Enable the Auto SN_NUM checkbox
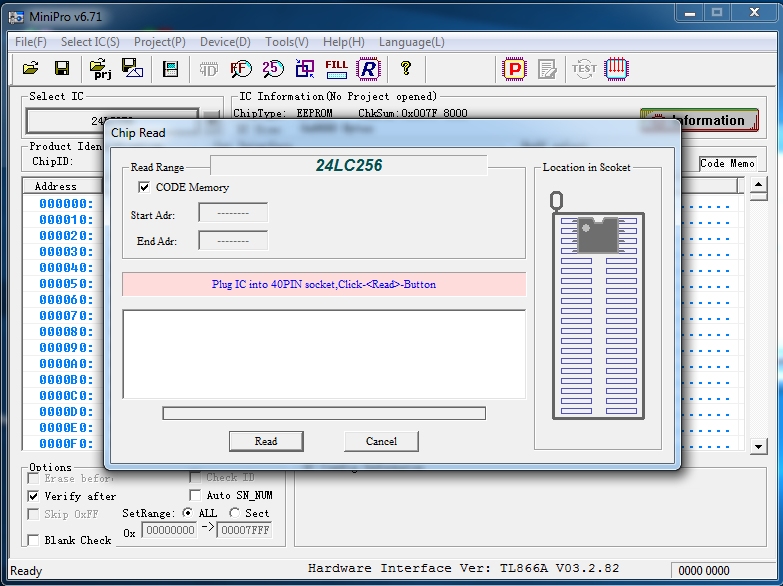The image size is (783, 586). pyautogui.click(x=195, y=495)
